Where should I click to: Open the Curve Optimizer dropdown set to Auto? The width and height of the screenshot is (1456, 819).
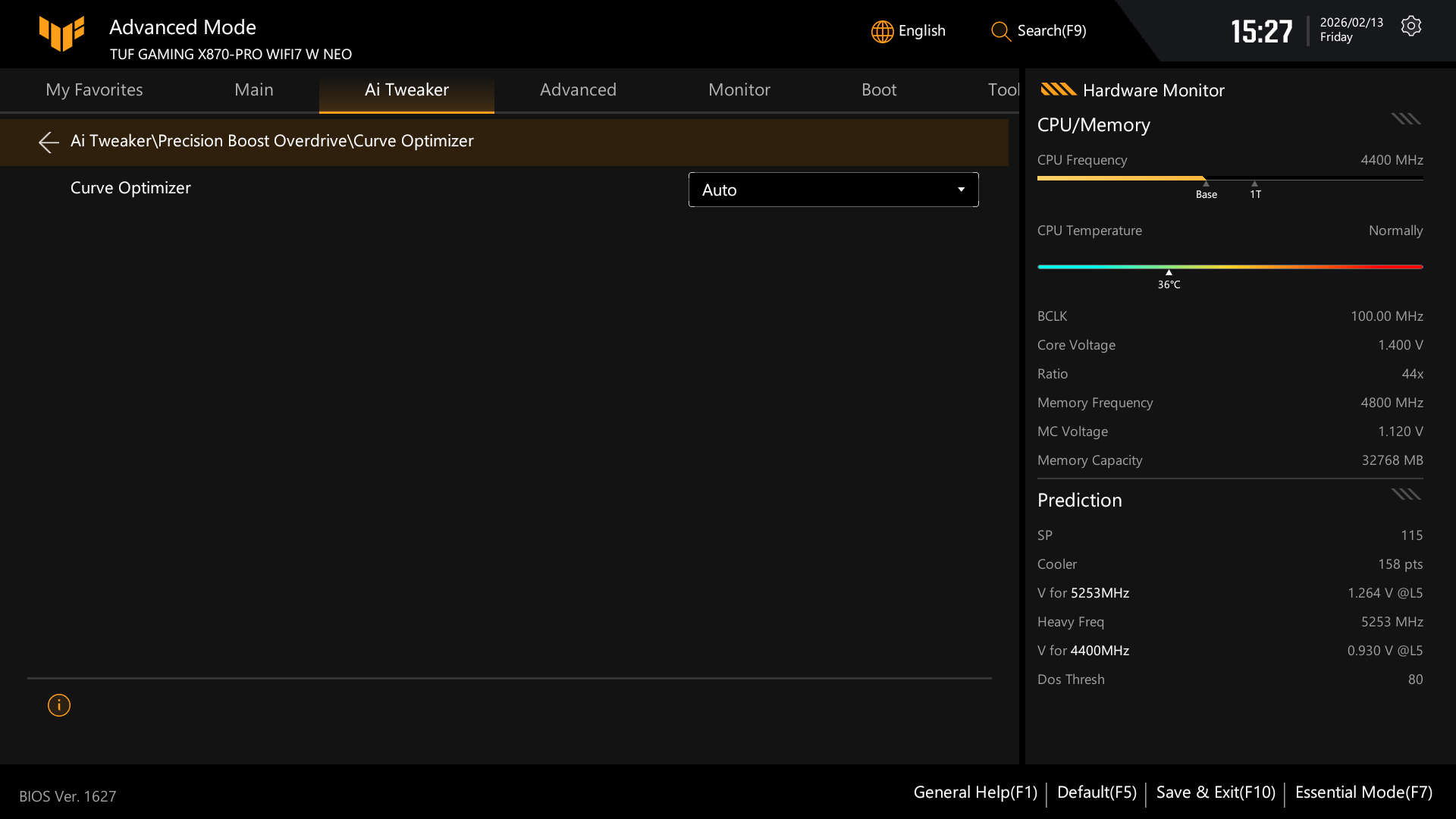833,190
